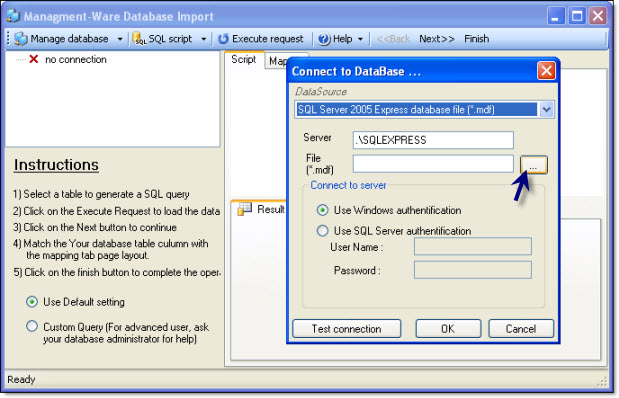Click Next>> in the toolbar

(437, 39)
